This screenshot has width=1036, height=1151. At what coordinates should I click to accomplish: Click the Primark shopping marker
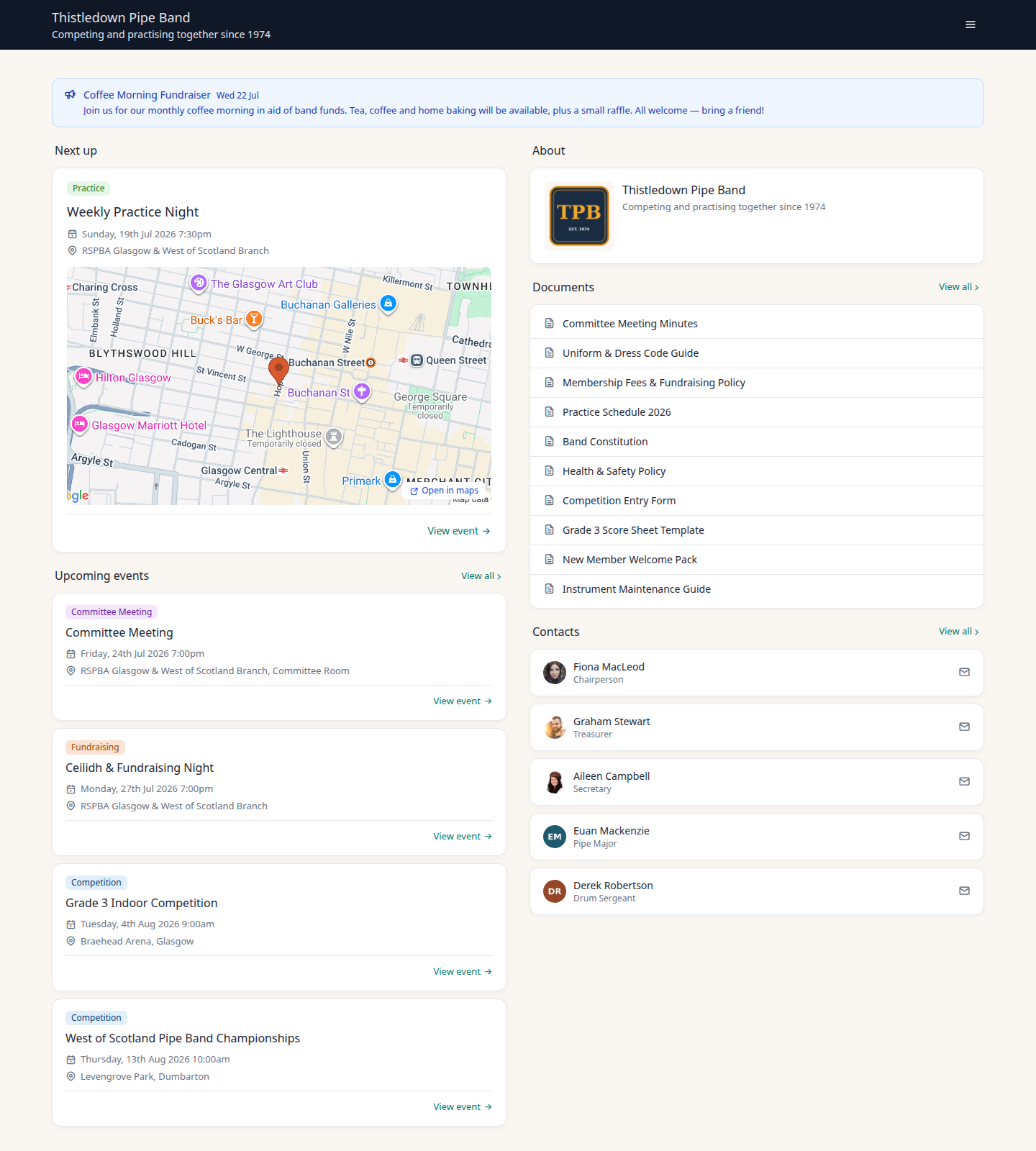click(x=393, y=480)
